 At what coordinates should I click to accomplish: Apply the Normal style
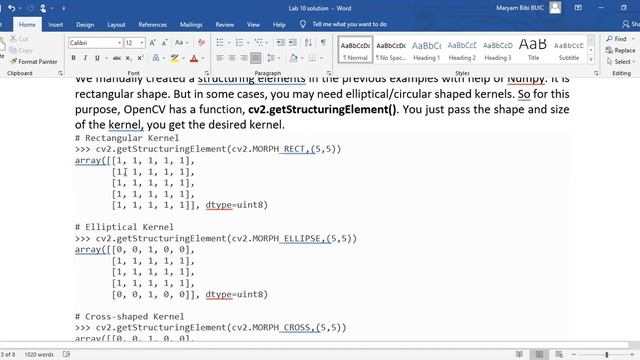click(355, 51)
